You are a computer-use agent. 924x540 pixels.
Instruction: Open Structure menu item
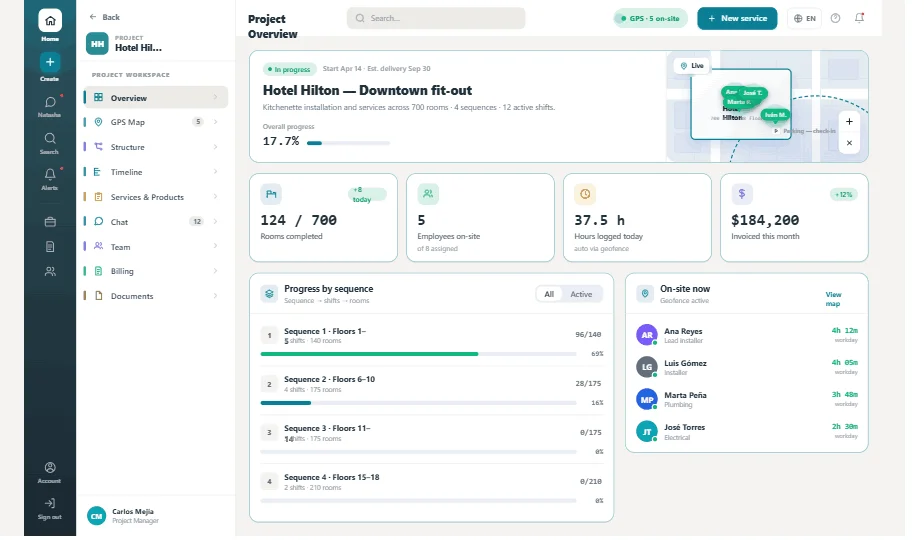[156, 147]
